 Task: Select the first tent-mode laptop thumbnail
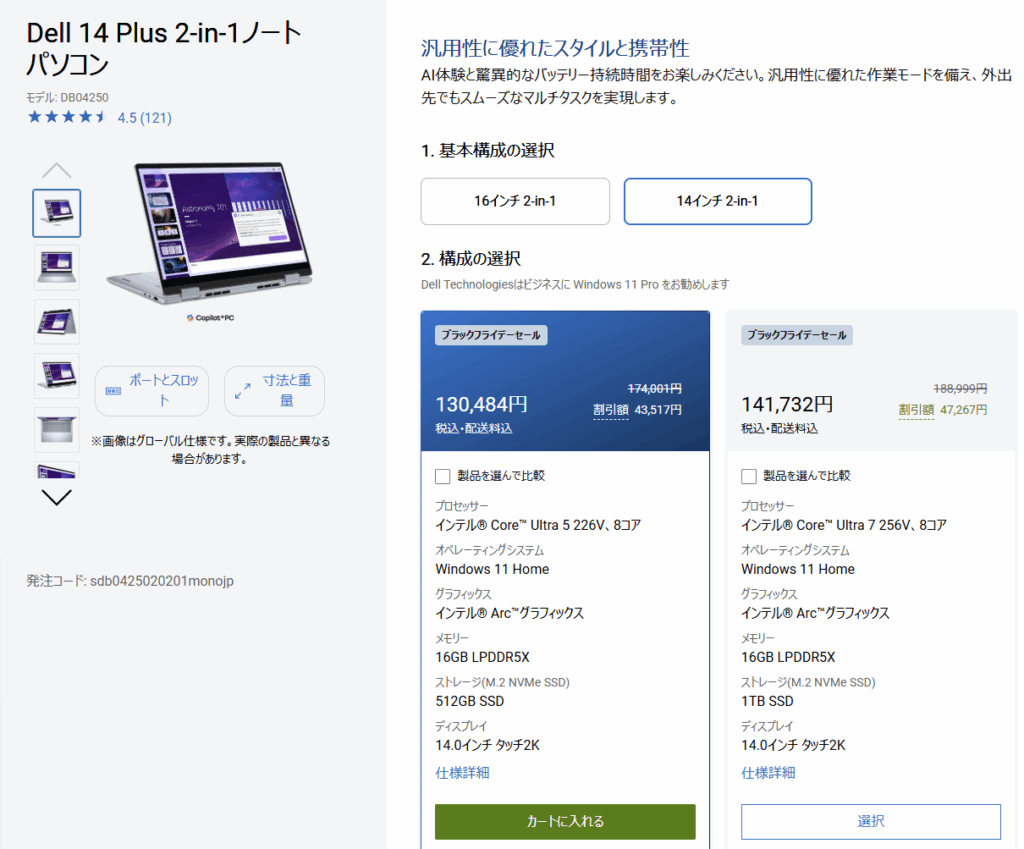pyautogui.click(x=57, y=213)
